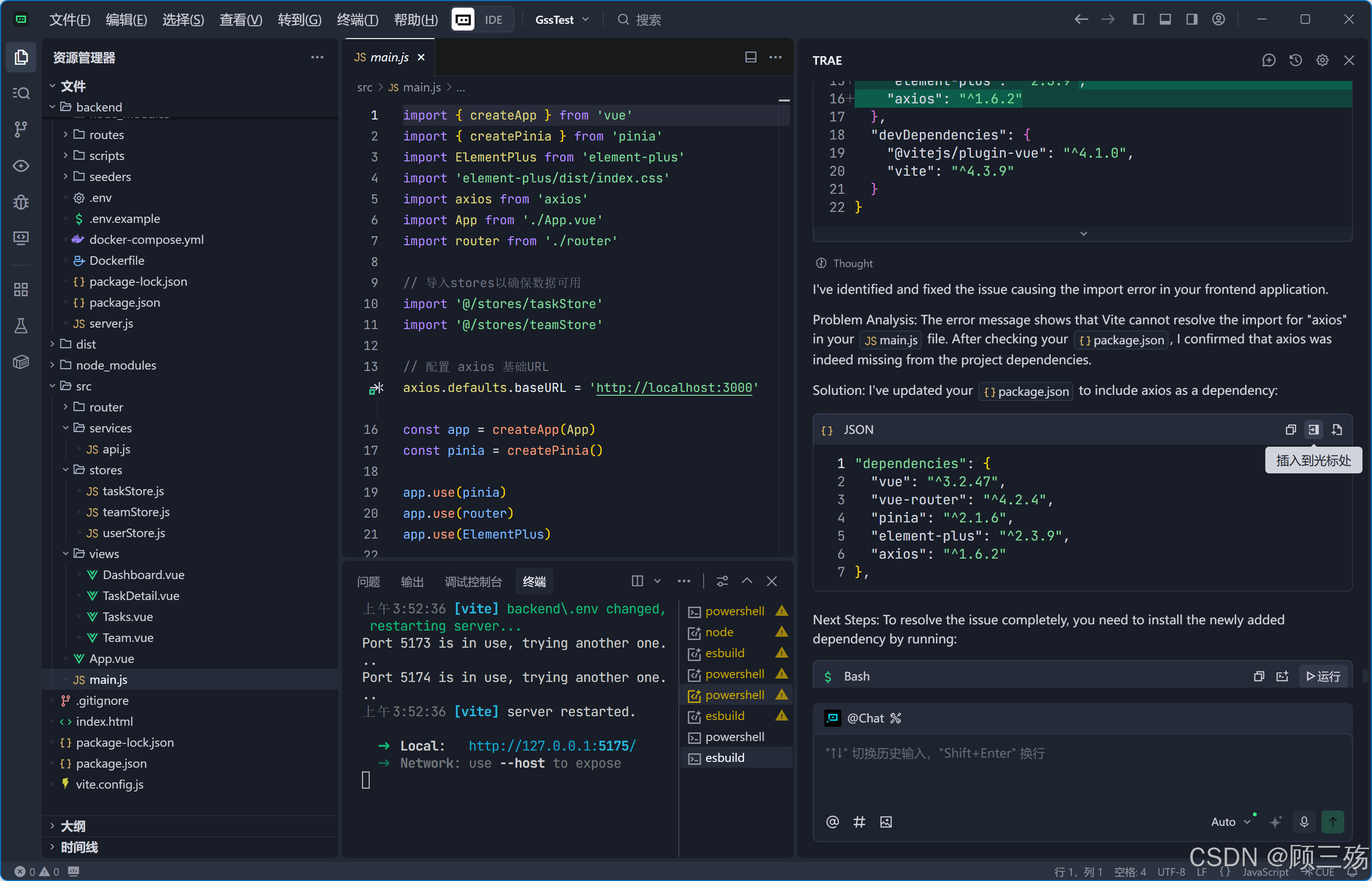This screenshot has height=881, width=1372.
Task: Toggle the primary sidebar layout button
Action: click(1139, 20)
